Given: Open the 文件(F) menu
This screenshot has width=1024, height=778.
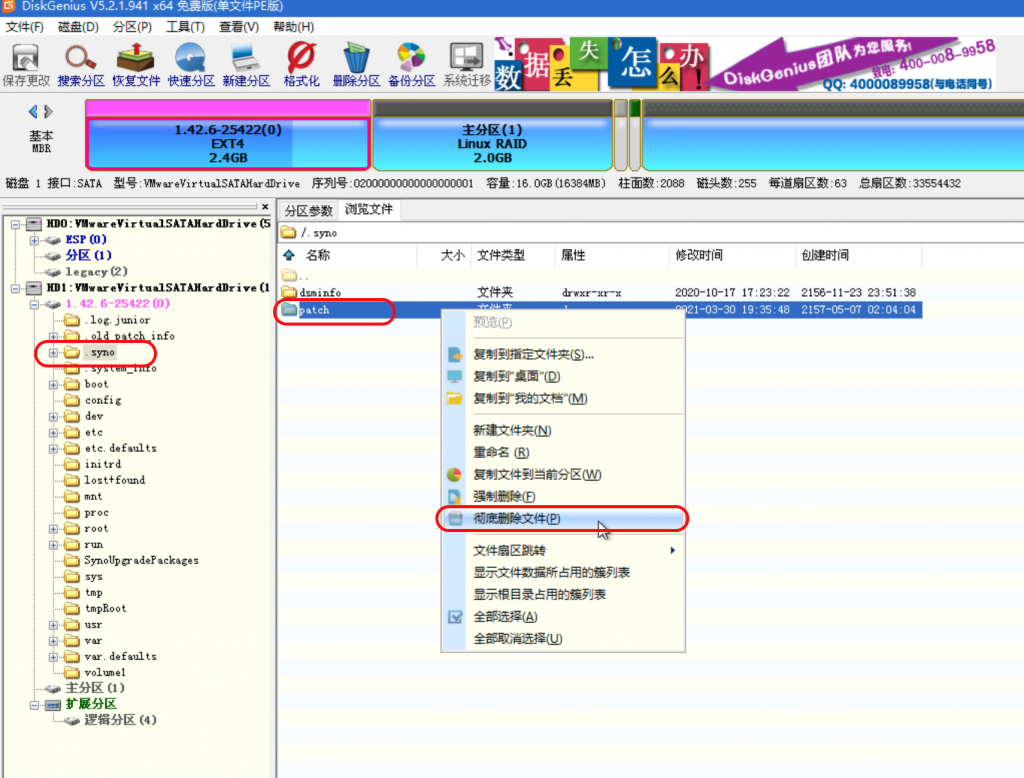Looking at the screenshot, I should tap(24, 27).
